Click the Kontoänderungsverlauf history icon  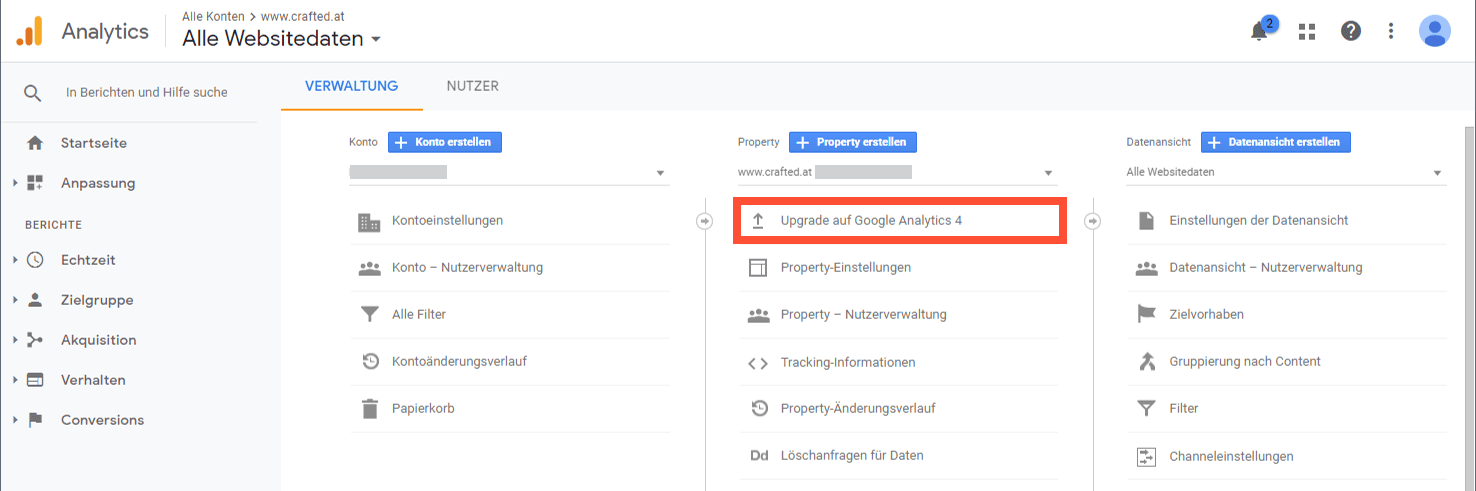(x=370, y=361)
